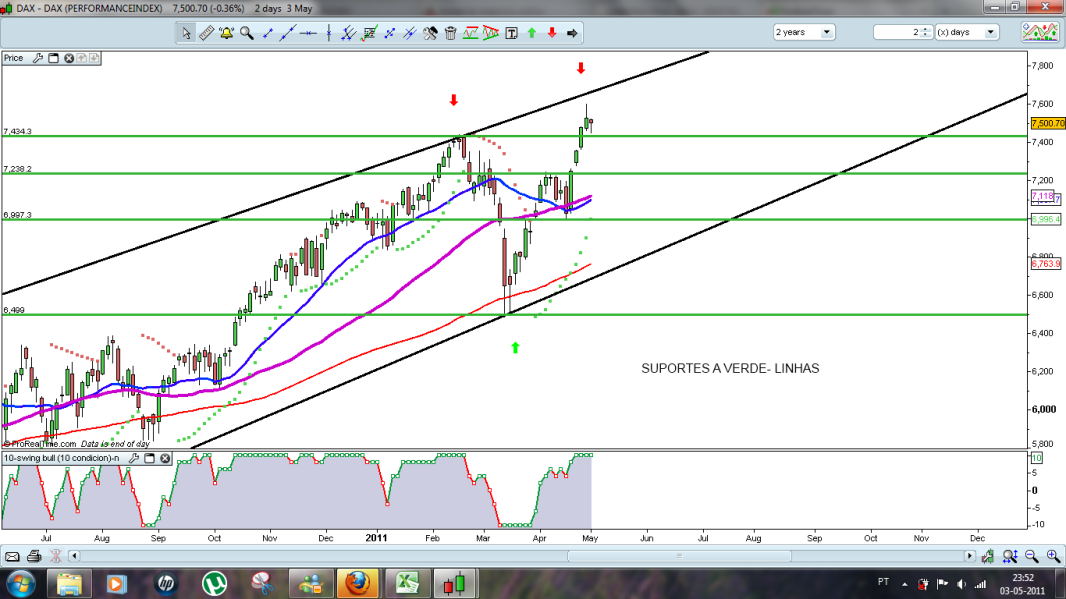Image resolution: width=1066 pixels, height=599 pixels.
Task: Open the price alarm bell tool
Action: coord(224,32)
